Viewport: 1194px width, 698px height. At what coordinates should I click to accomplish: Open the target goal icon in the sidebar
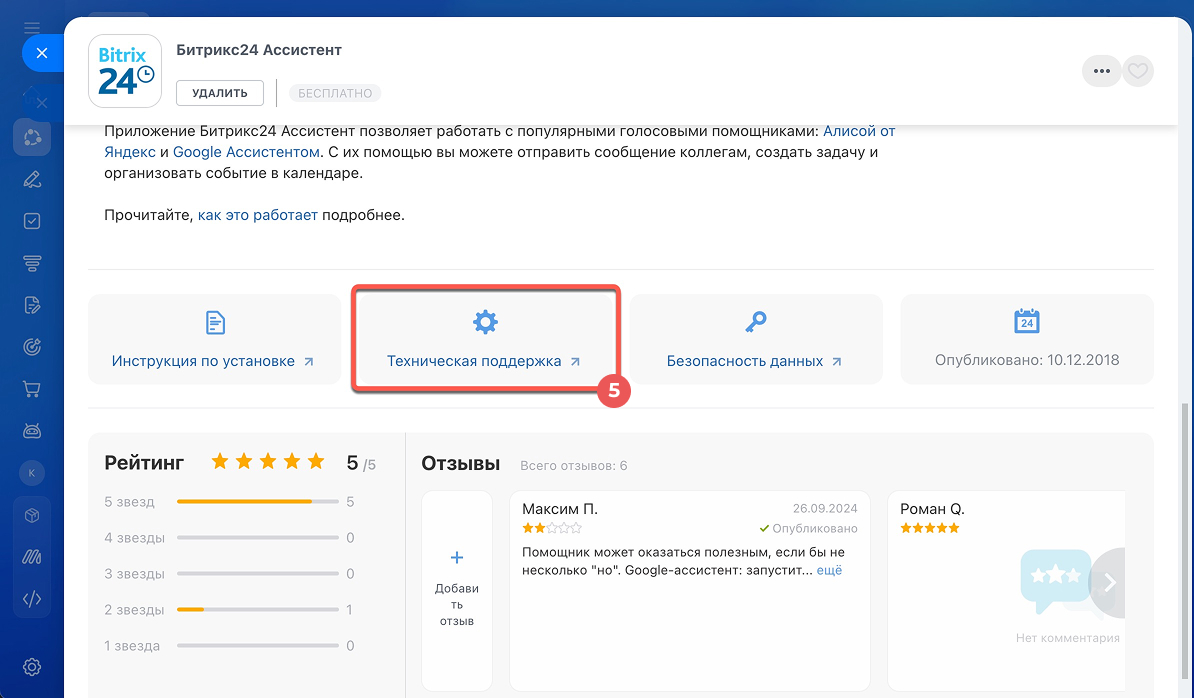(32, 347)
